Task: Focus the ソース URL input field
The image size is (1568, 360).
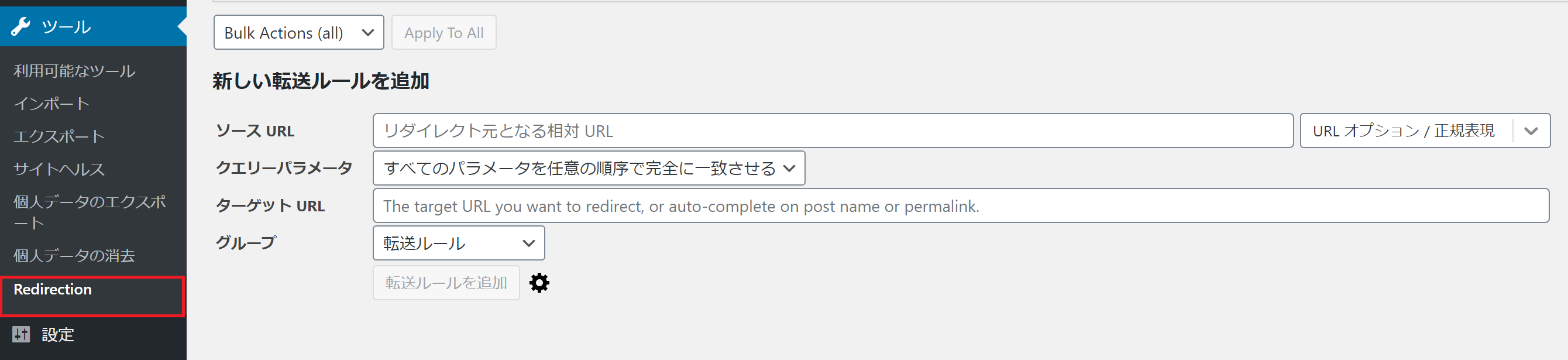Action: (x=832, y=131)
